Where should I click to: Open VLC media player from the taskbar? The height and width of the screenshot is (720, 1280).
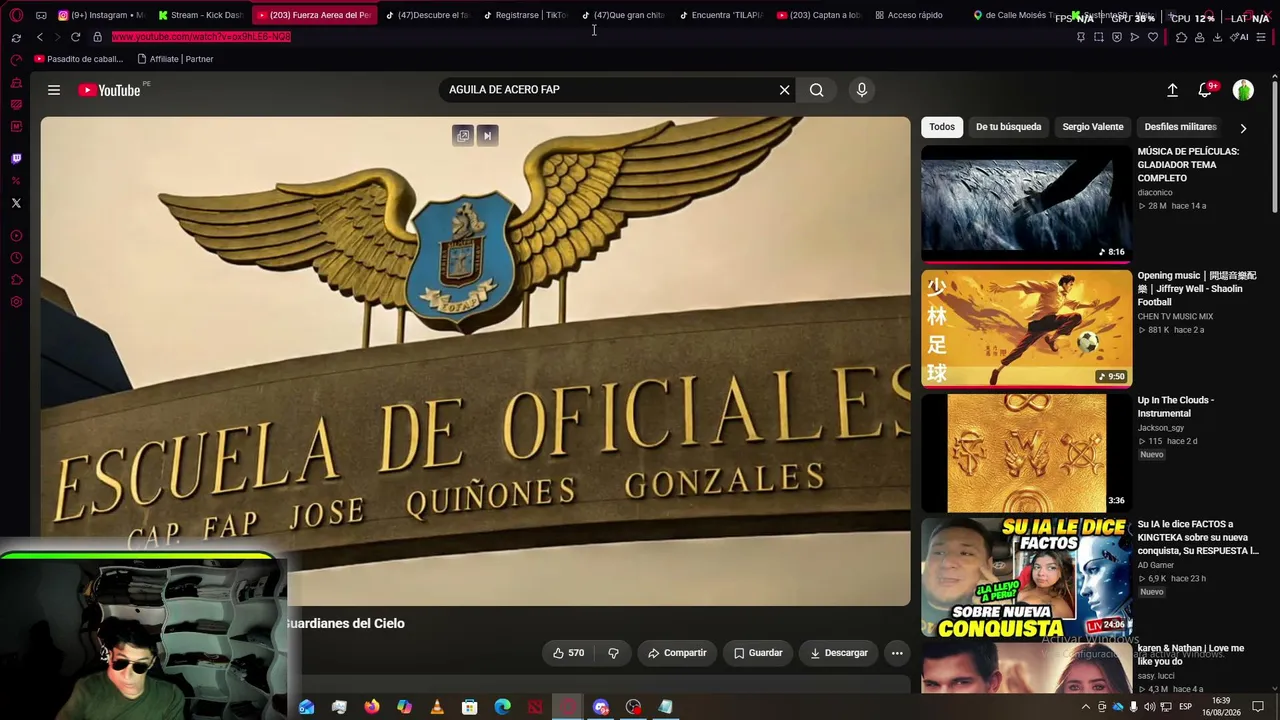pos(437,707)
